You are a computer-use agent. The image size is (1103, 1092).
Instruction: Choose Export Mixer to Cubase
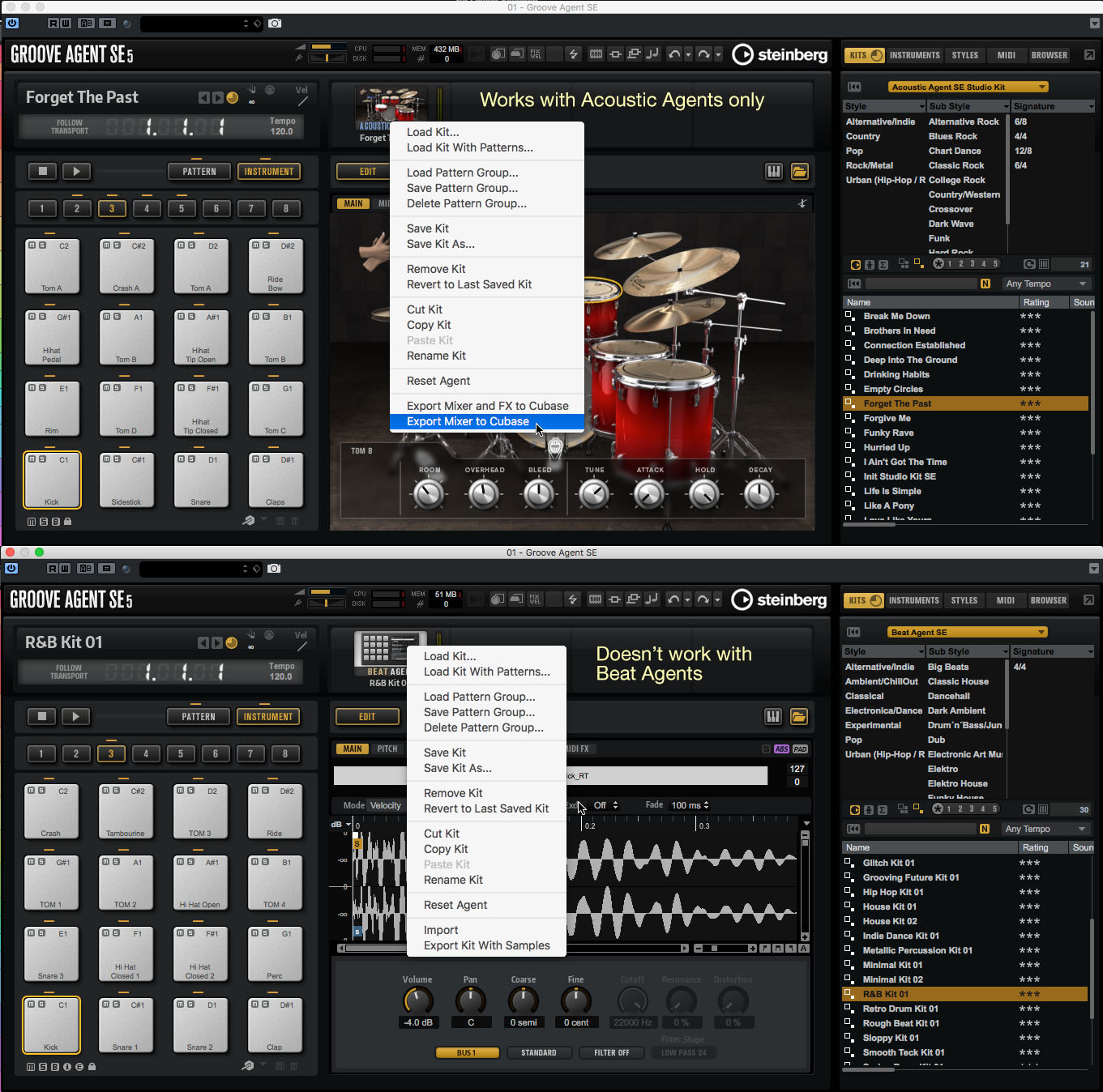click(486, 421)
